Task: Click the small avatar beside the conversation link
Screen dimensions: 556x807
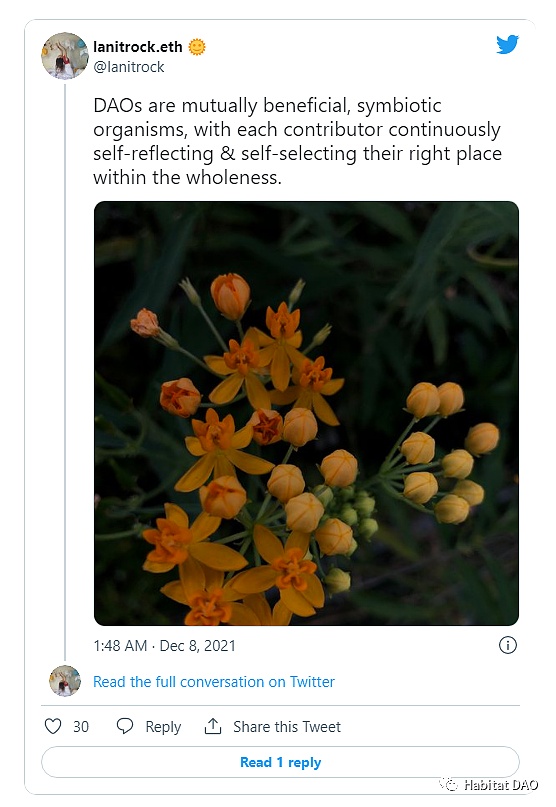Action: point(65,681)
